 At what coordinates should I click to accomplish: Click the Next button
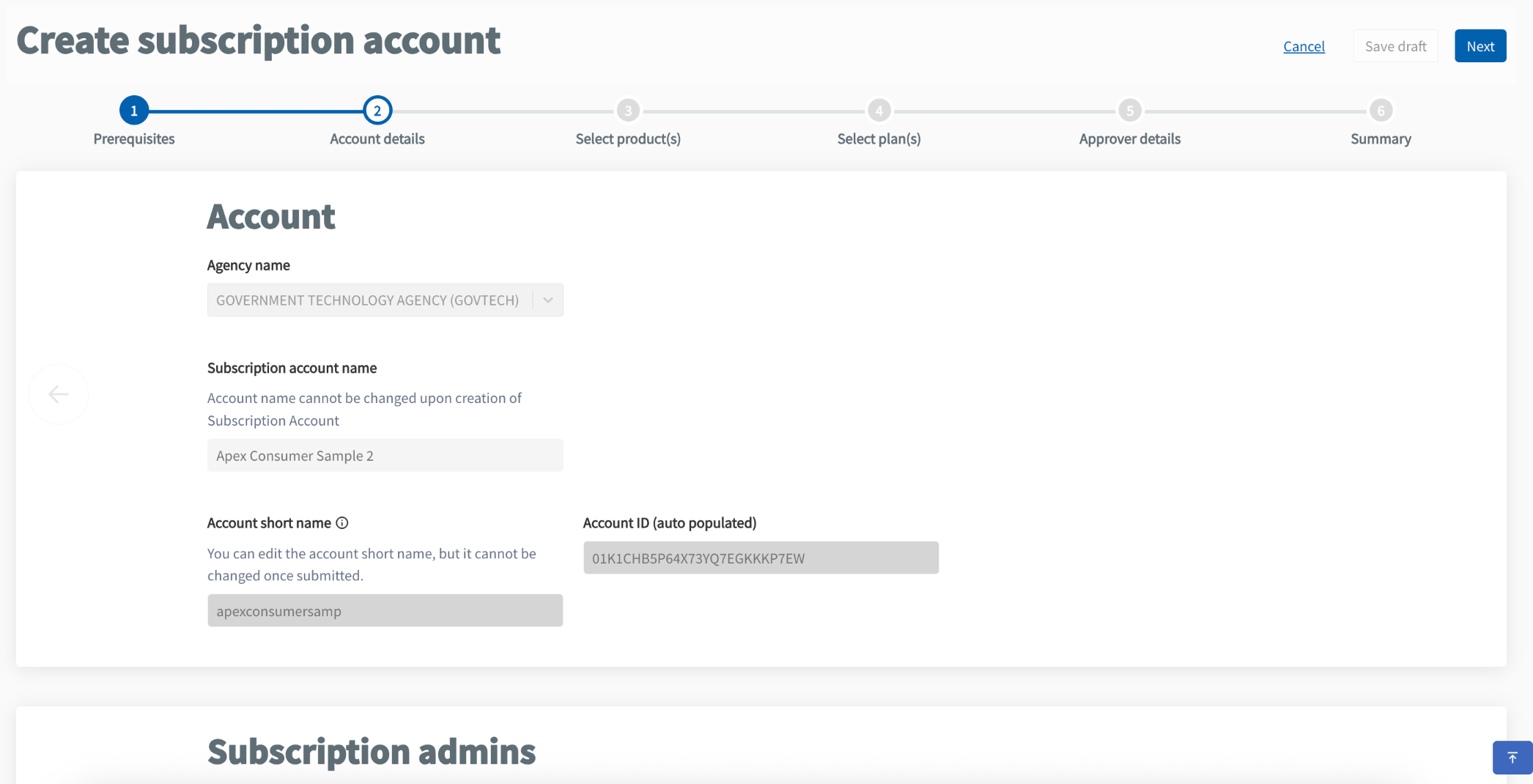1480,45
